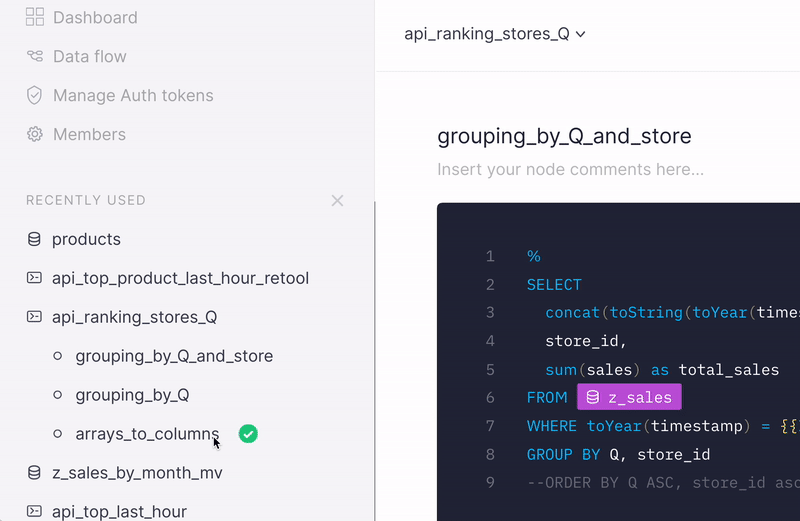The height and width of the screenshot is (521, 800).
Task: Click the Dashboard grid icon
Action: click(x=35, y=17)
